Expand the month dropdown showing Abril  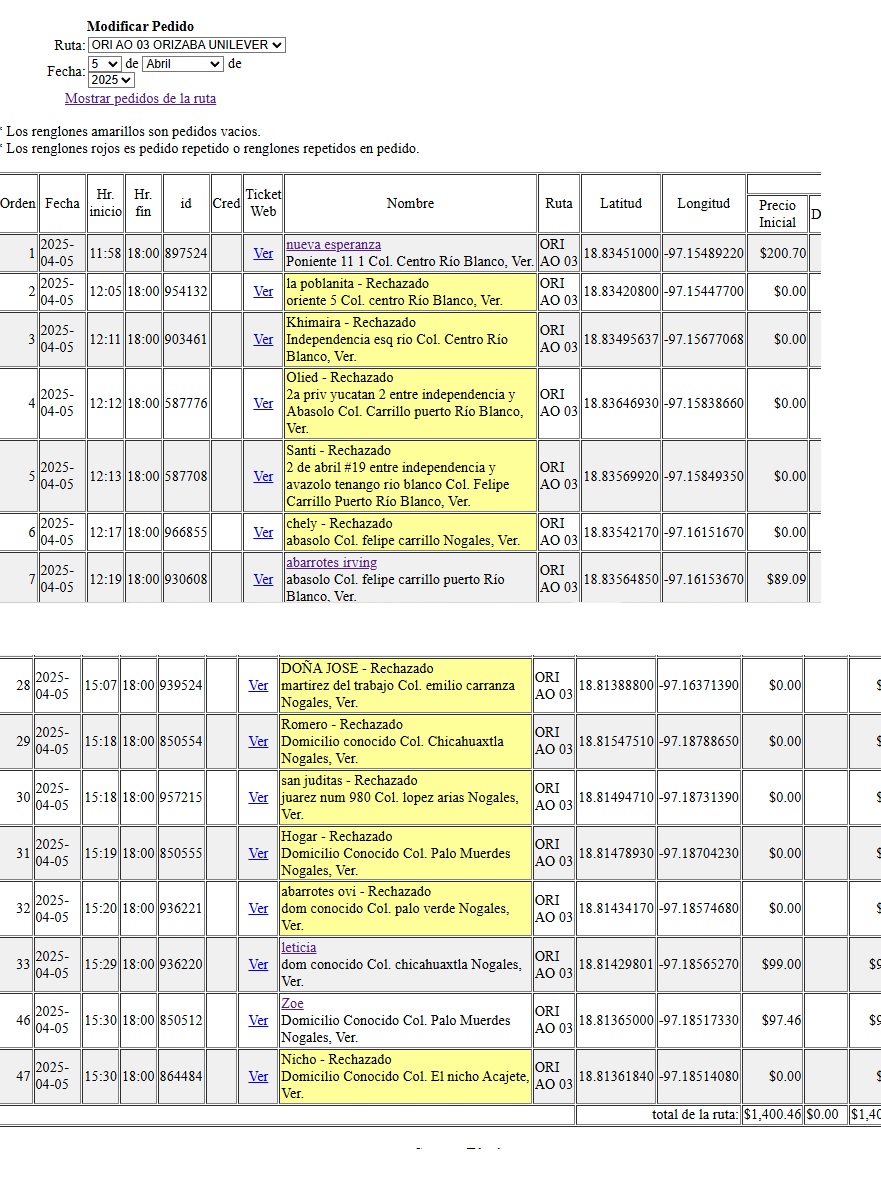[183, 64]
